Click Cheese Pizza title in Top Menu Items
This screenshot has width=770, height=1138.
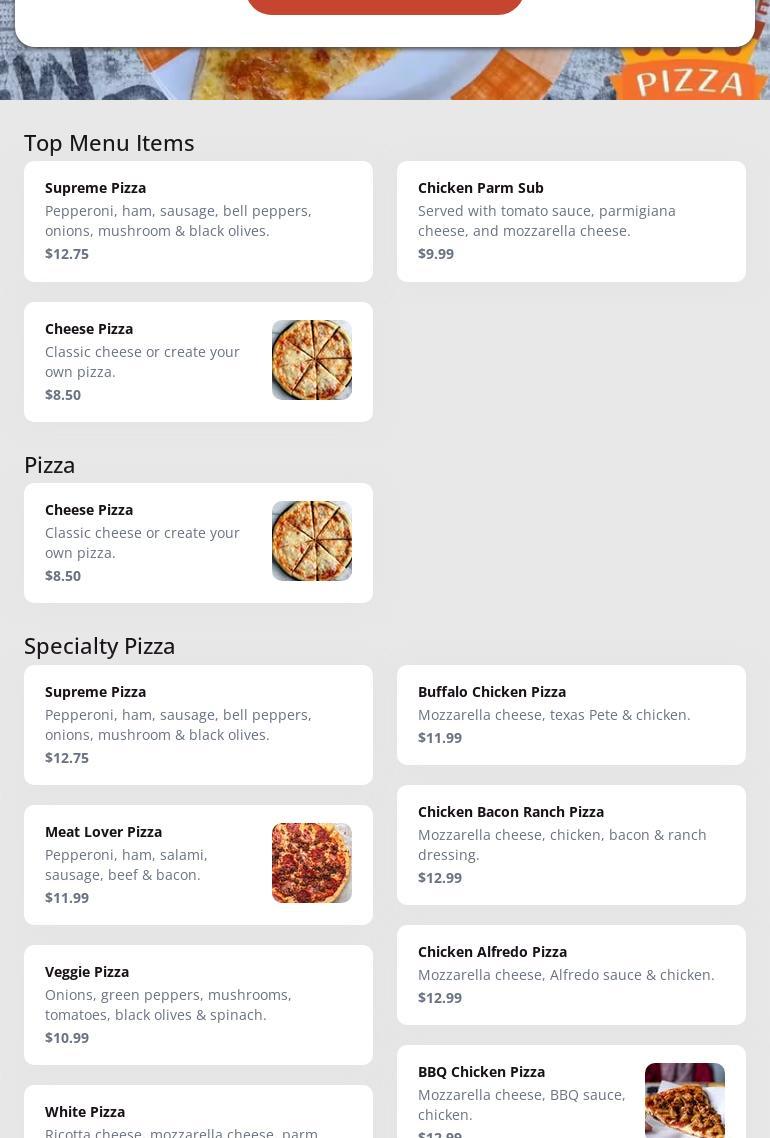89,329
